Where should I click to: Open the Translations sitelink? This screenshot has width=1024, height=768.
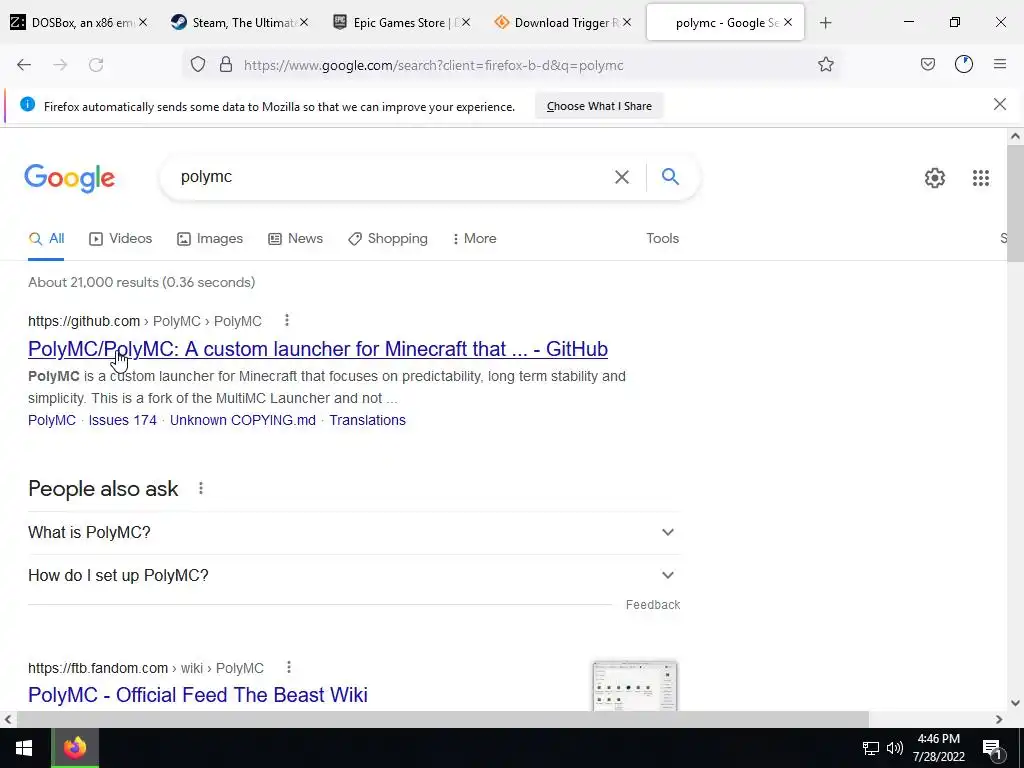point(368,420)
